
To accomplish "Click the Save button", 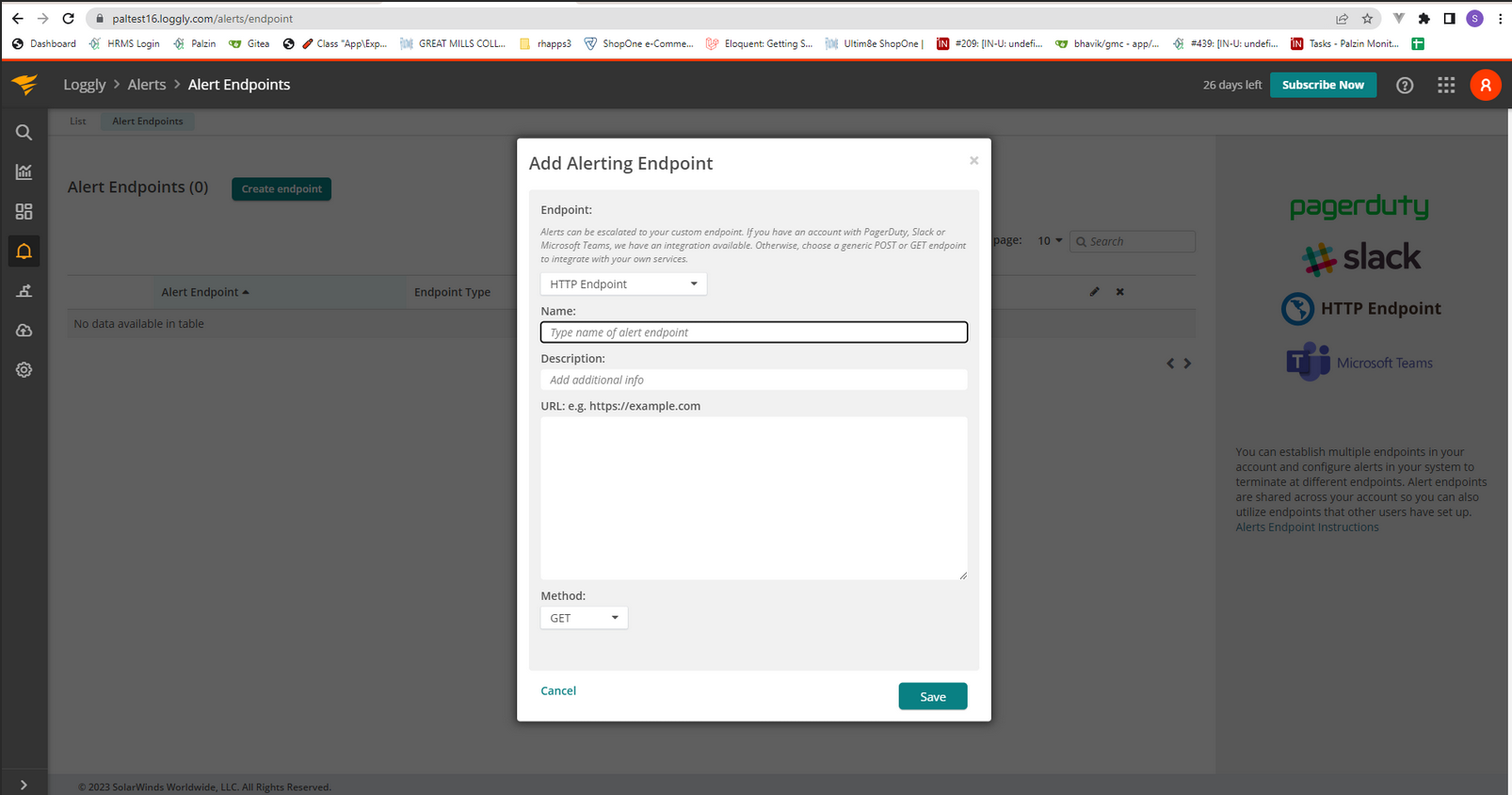I will tap(933, 696).
